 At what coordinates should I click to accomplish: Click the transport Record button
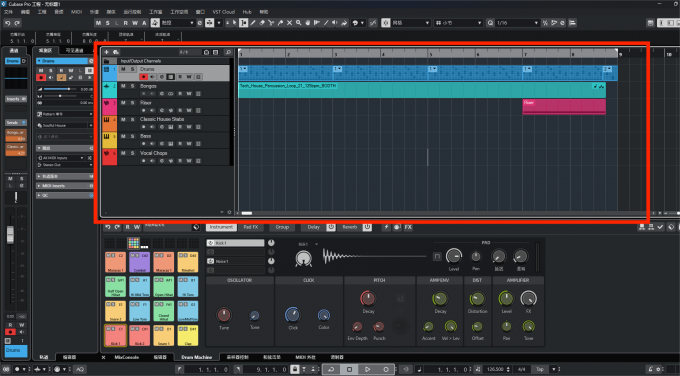386,369
